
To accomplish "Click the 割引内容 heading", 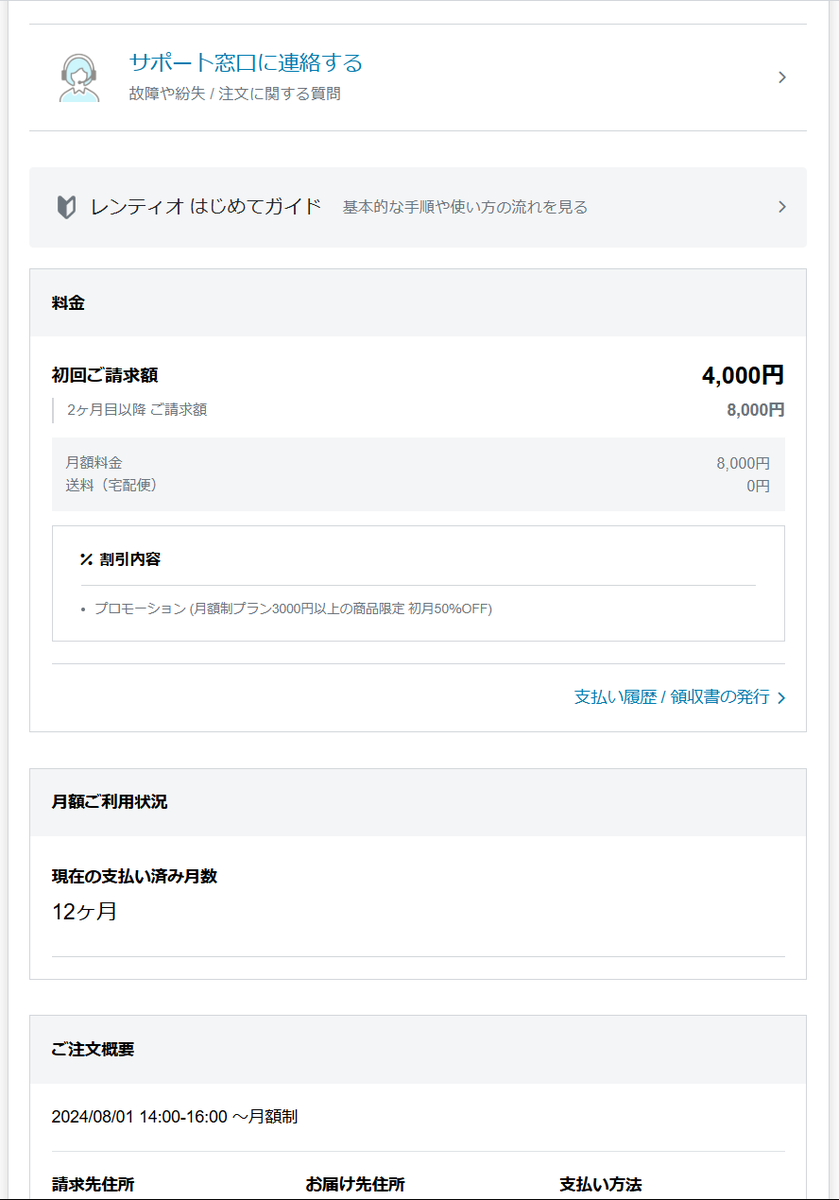I will click(x=130, y=559).
